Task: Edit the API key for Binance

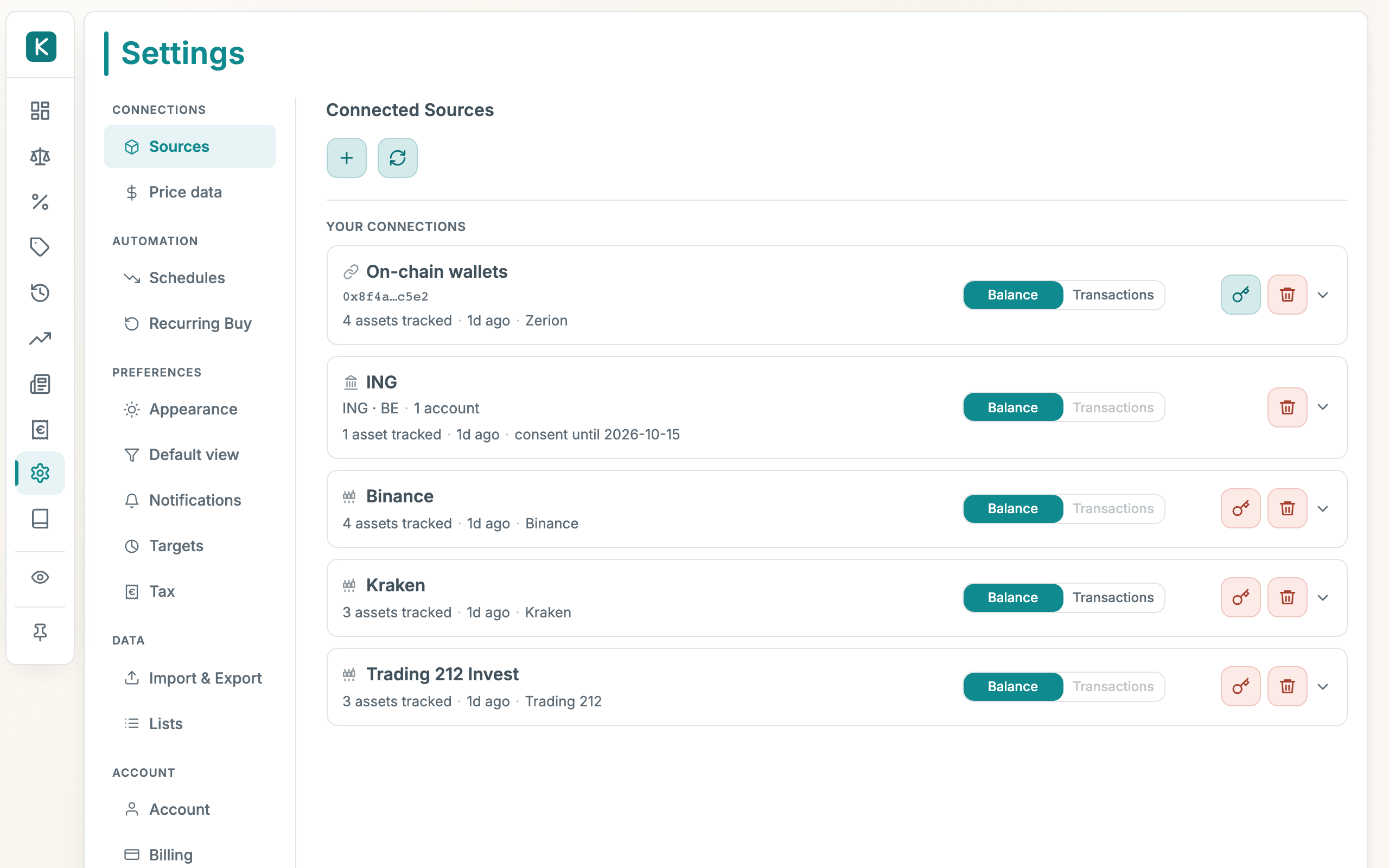Action: pyautogui.click(x=1241, y=508)
